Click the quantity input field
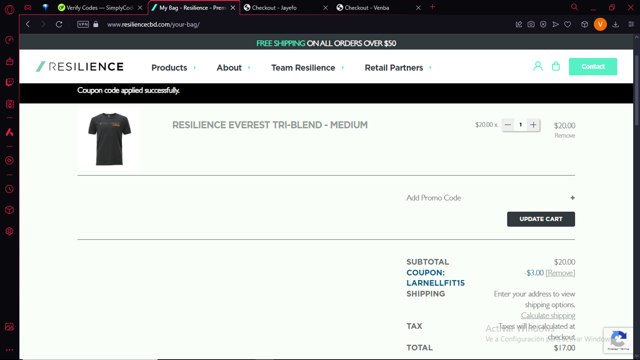Image resolution: width=640 pixels, height=360 pixels. point(520,125)
